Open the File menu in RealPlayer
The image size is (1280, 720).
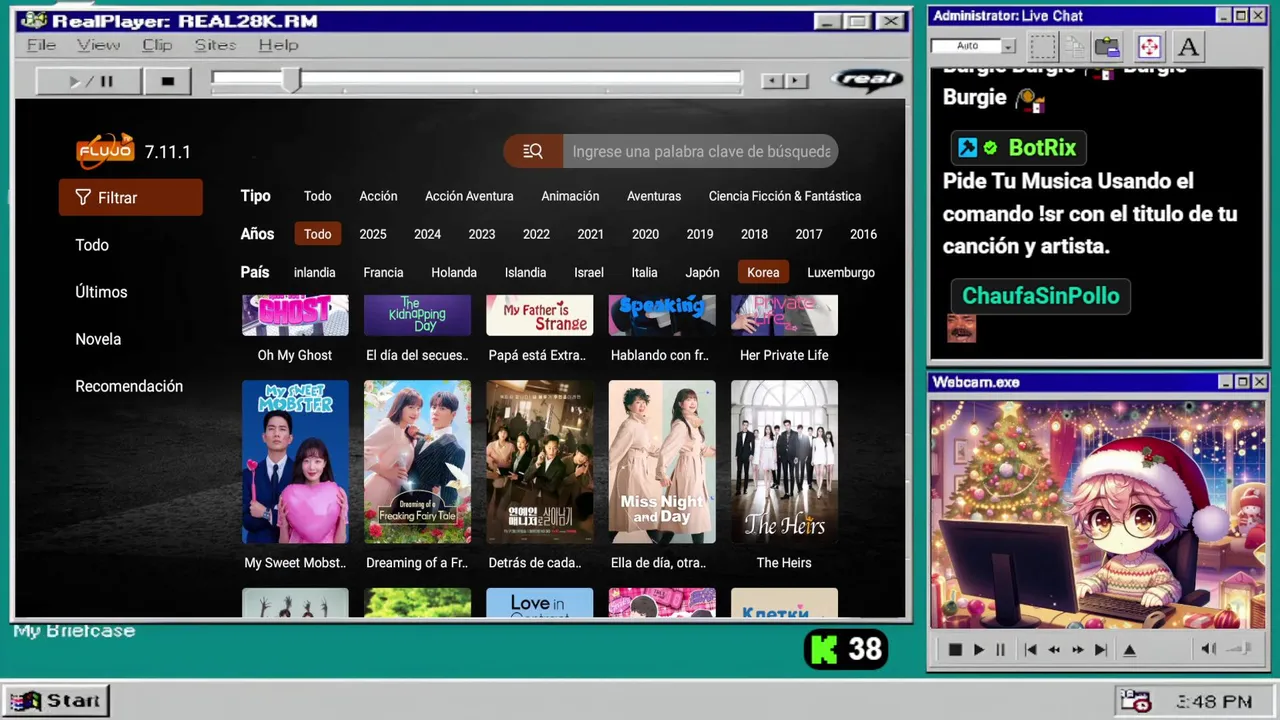[x=41, y=45]
